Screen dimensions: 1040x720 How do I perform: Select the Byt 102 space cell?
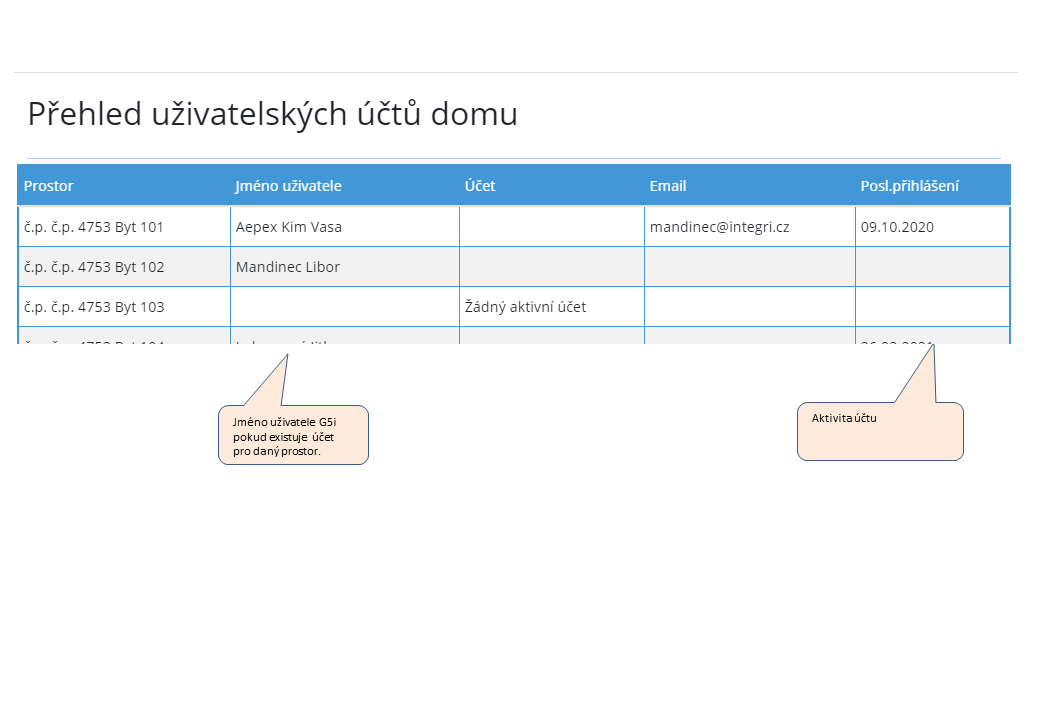tap(94, 267)
